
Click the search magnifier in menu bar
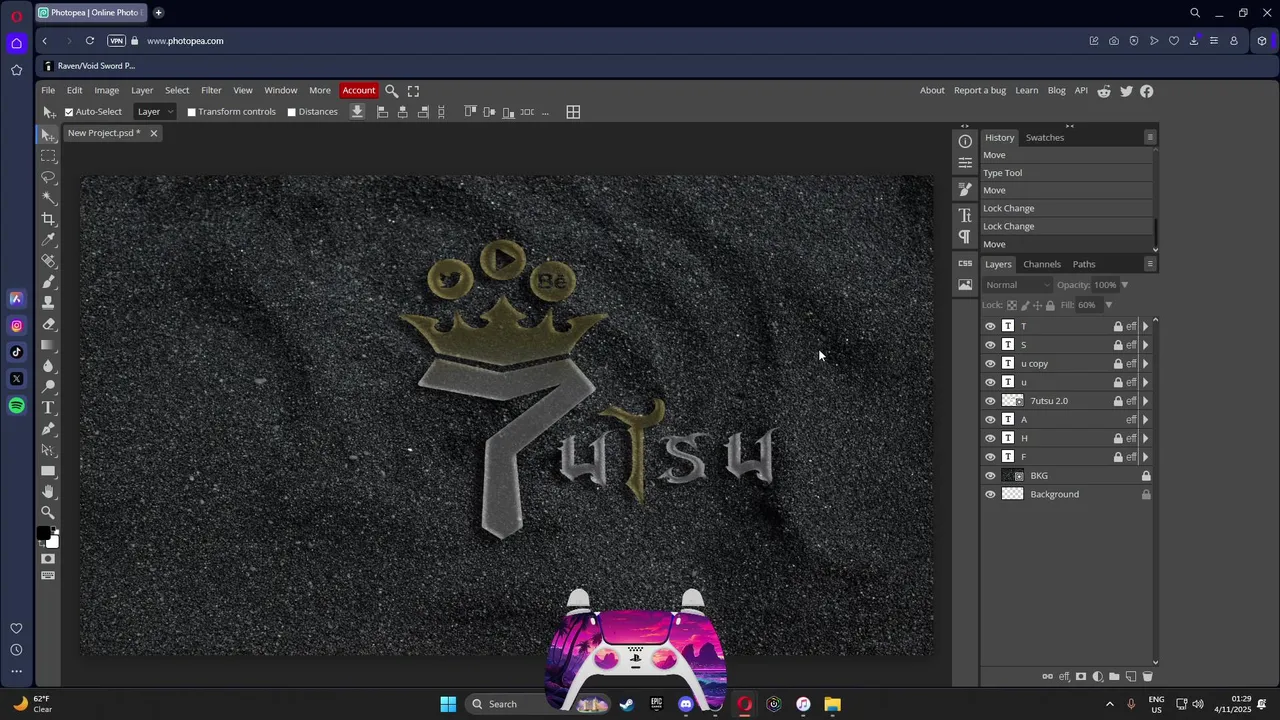[392, 91]
